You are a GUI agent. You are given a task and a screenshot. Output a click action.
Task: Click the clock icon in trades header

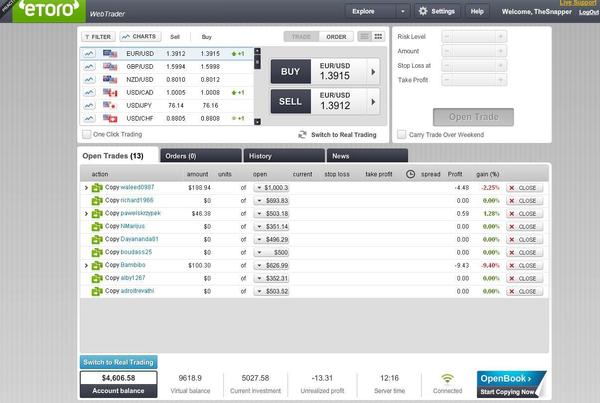pos(410,174)
